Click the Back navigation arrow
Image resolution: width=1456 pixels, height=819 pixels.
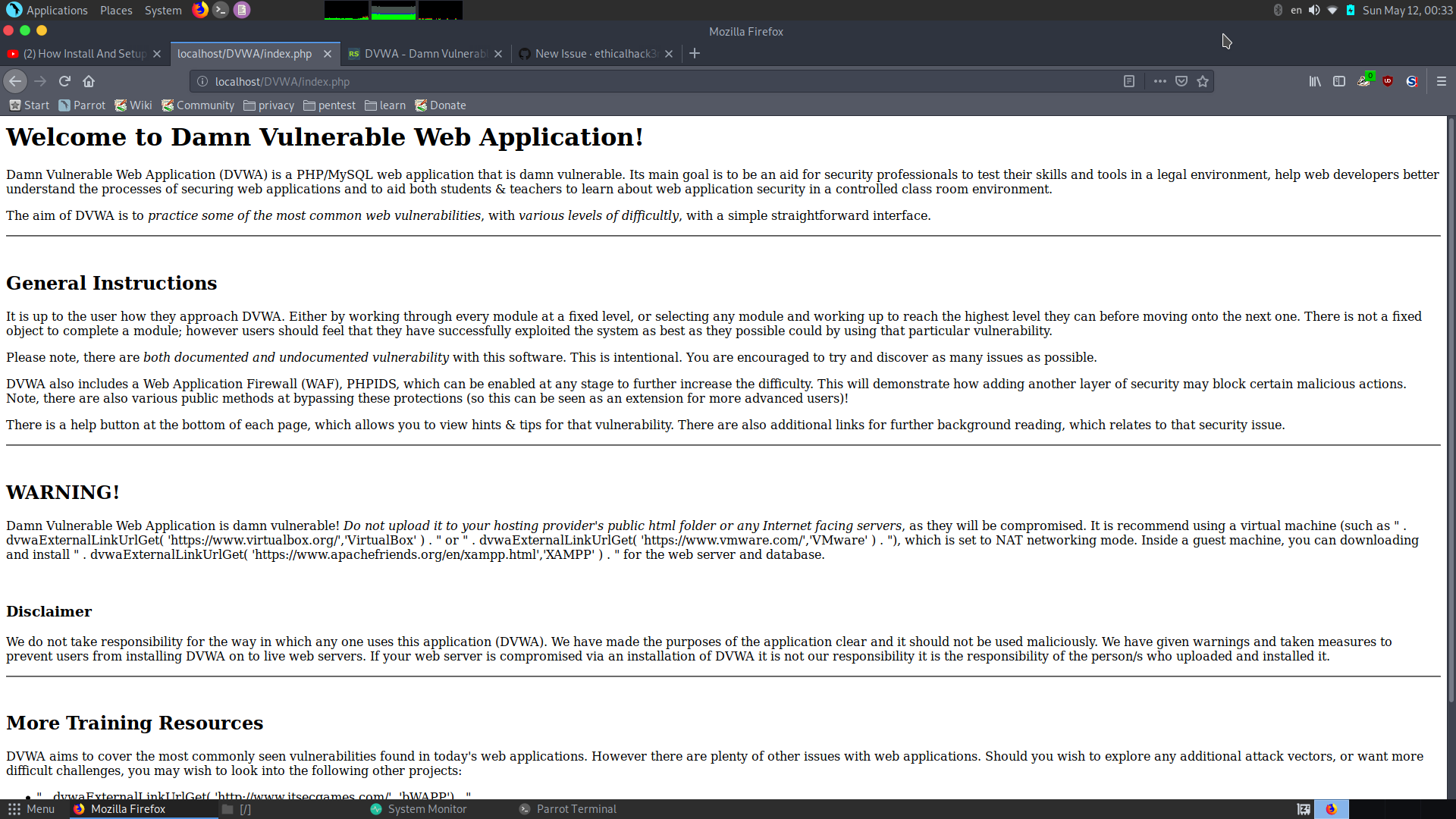pyautogui.click(x=15, y=81)
